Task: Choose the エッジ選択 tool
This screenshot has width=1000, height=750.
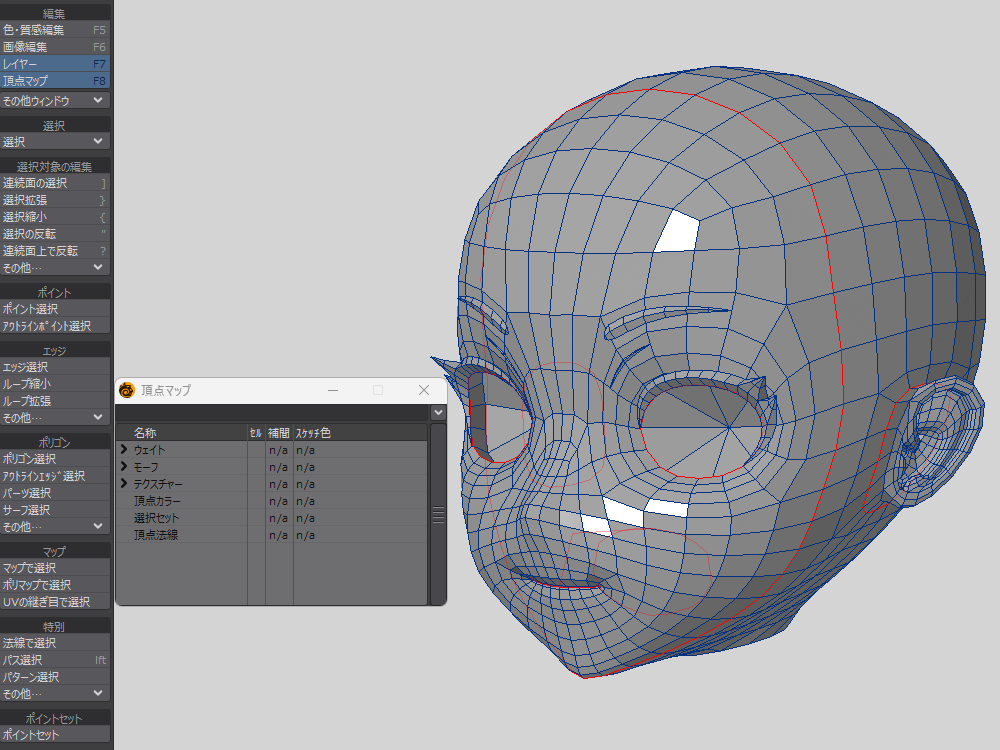Action: [x=55, y=367]
